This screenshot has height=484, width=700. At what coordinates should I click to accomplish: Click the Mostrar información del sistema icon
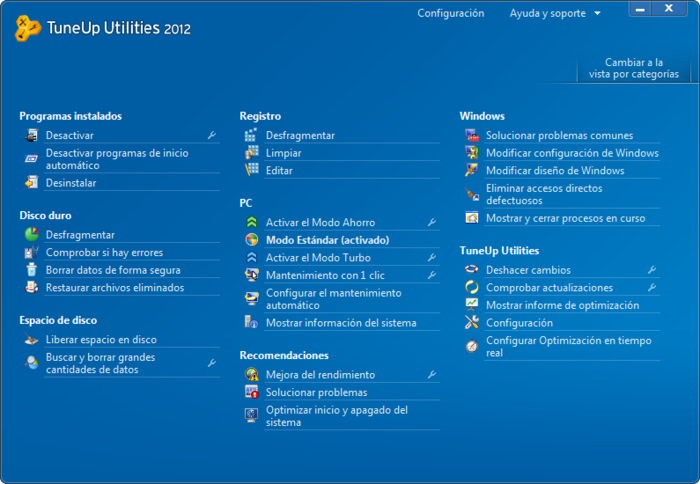(251, 322)
